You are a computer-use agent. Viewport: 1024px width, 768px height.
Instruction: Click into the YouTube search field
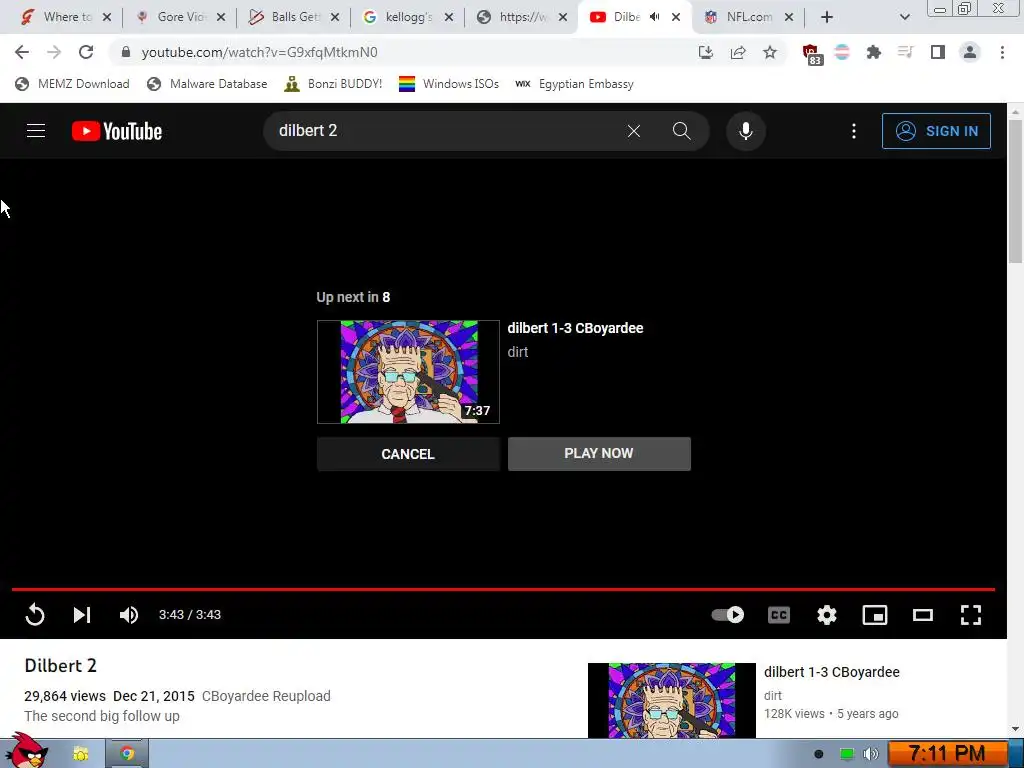tap(444, 131)
